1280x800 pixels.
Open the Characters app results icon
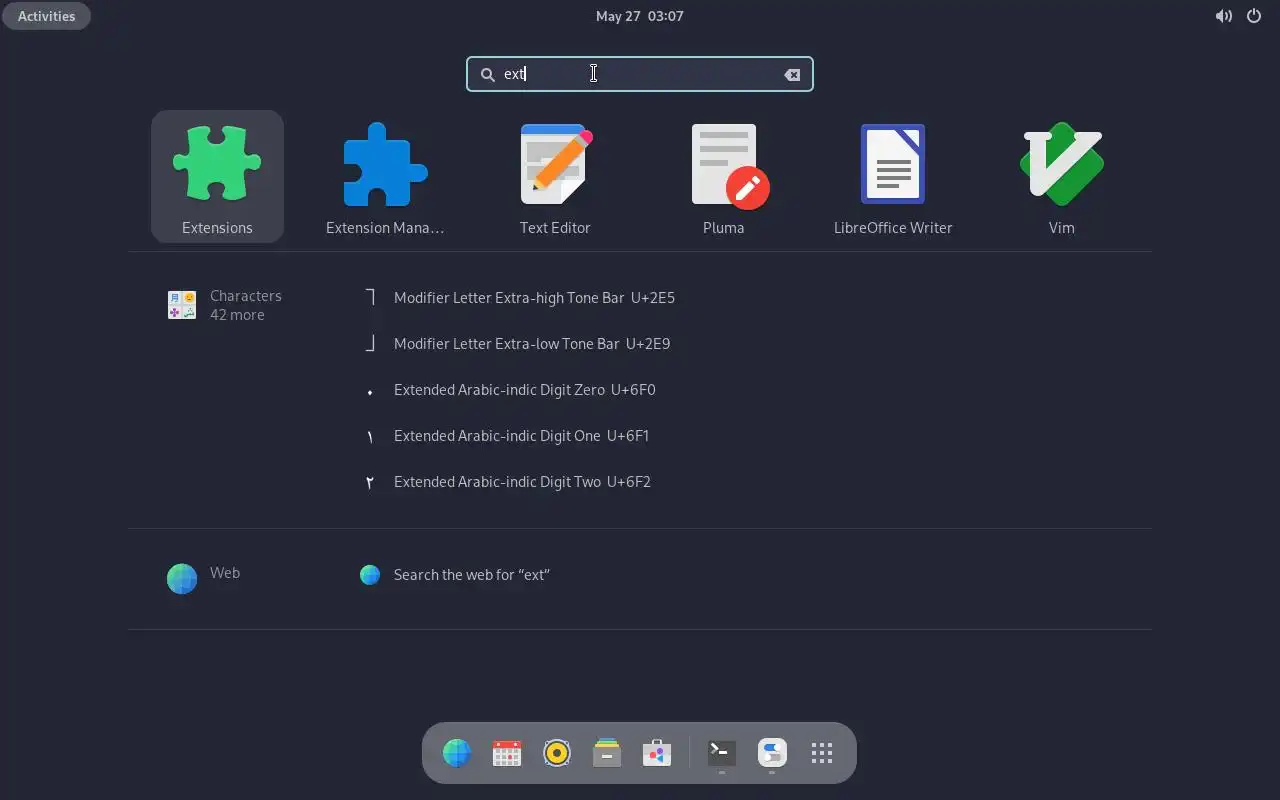182,305
